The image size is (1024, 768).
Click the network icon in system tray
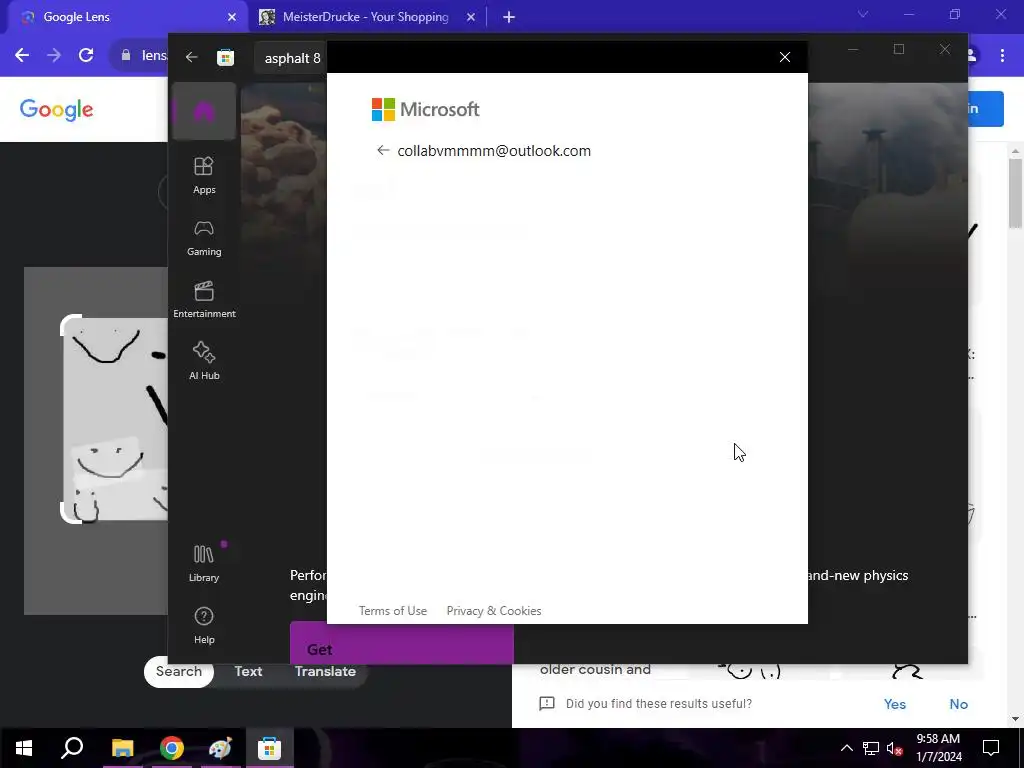[871, 748]
